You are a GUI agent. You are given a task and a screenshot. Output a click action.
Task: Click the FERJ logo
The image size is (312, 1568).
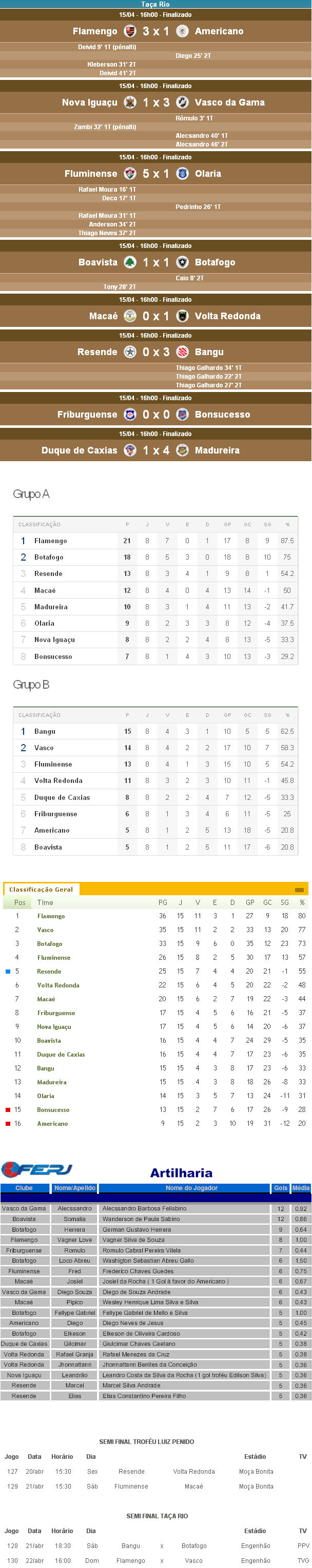coord(38,1170)
